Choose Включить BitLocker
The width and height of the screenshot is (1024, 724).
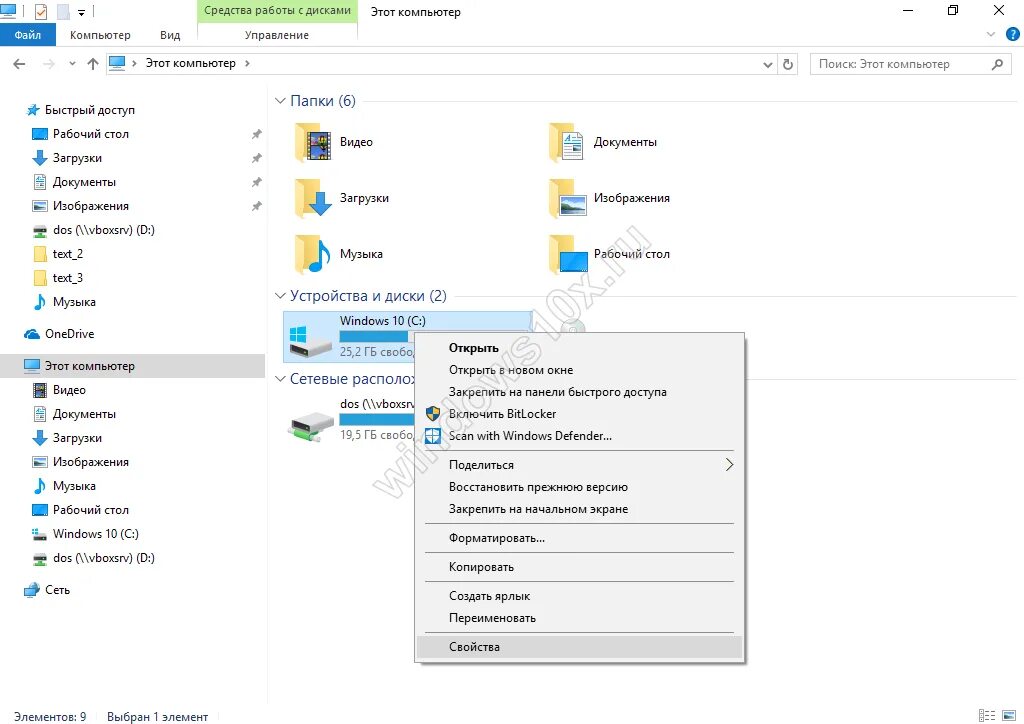[579, 414]
